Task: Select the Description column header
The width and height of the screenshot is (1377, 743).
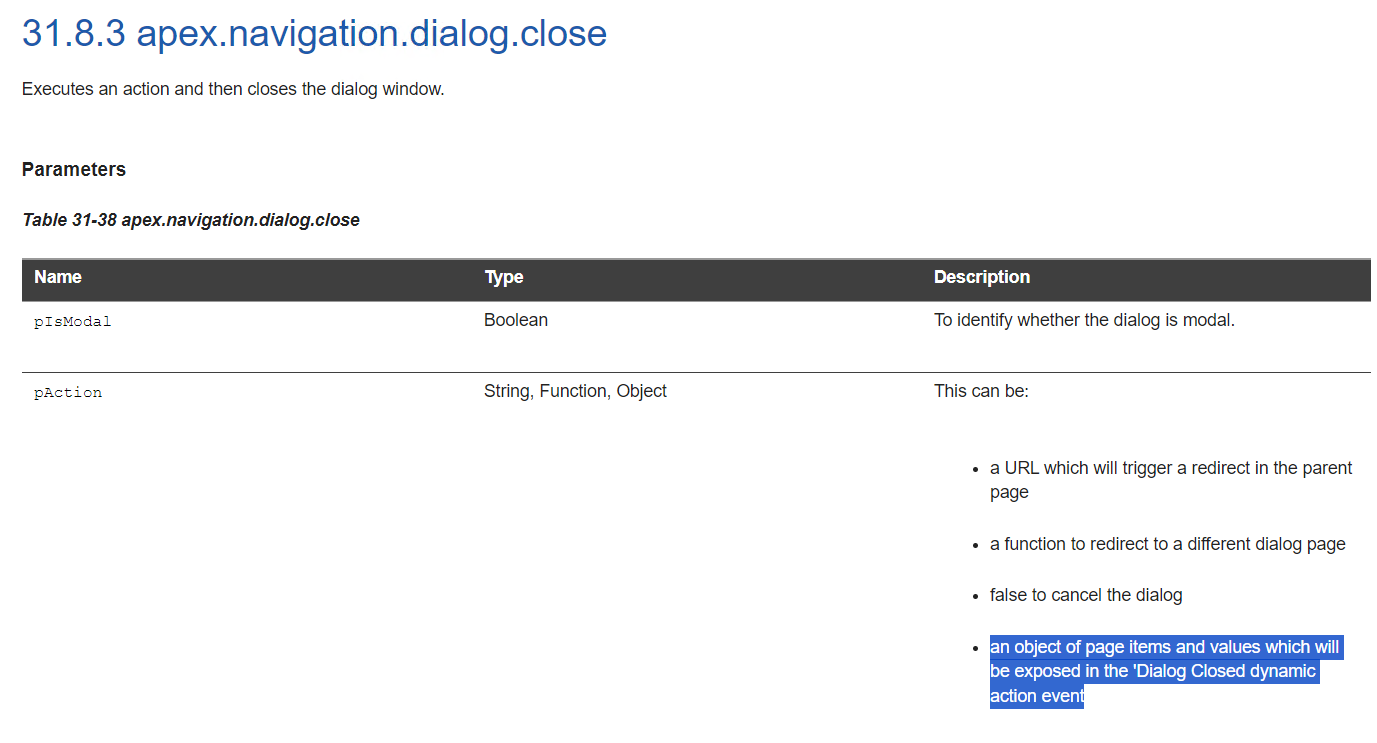Action: [x=981, y=277]
